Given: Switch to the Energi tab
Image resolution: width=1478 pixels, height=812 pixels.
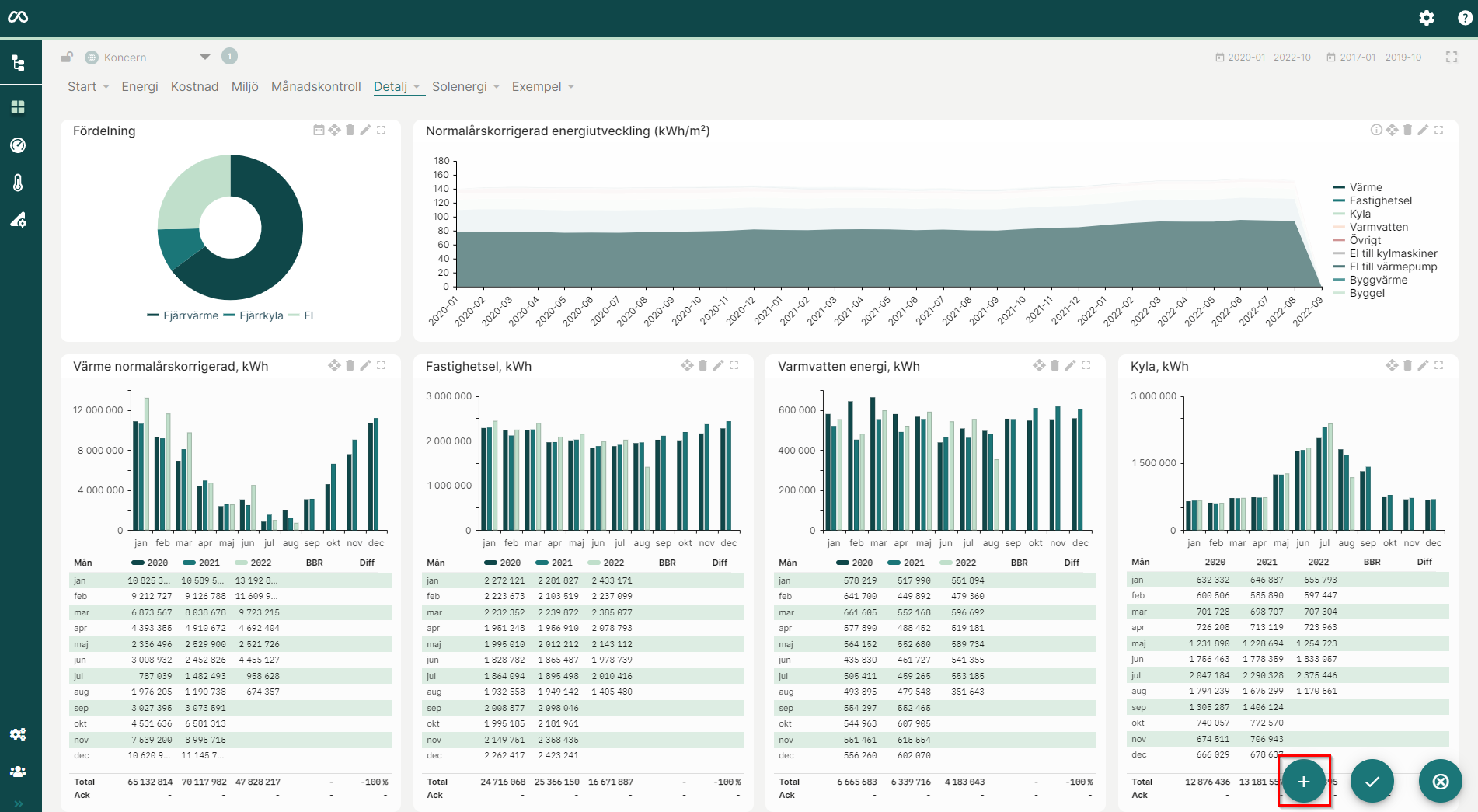Looking at the screenshot, I should [140, 86].
